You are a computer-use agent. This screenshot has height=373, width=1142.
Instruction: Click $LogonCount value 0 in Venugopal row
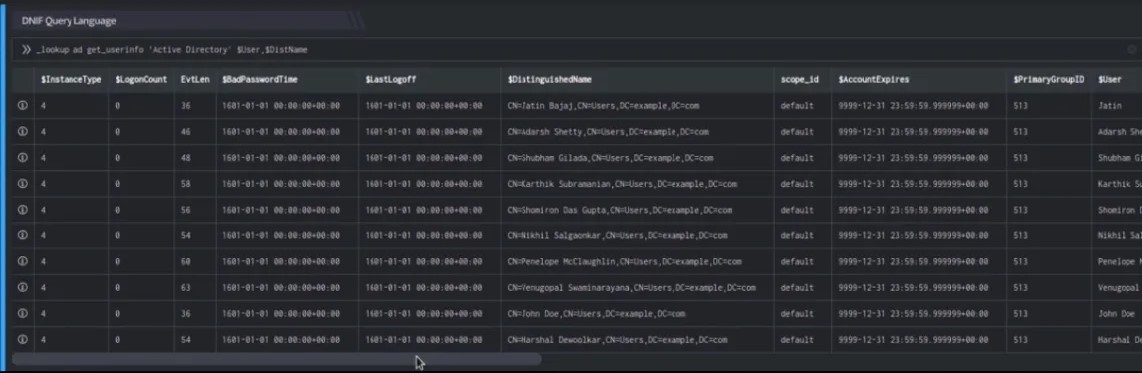[117, 288]
